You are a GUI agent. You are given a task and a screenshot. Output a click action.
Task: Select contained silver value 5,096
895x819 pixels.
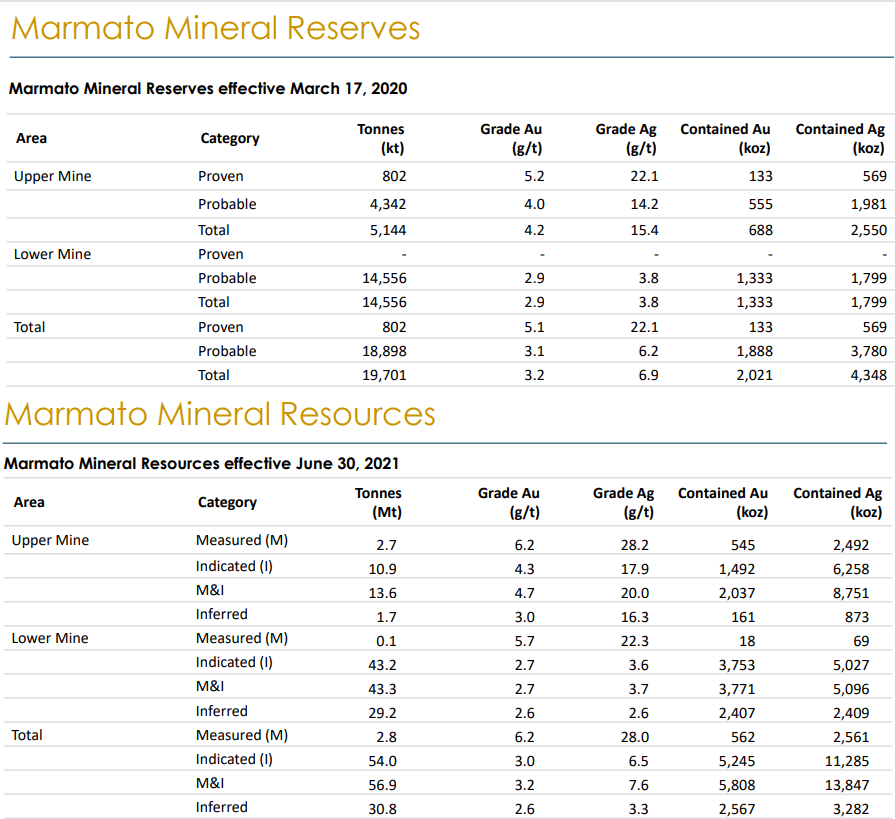851,689
